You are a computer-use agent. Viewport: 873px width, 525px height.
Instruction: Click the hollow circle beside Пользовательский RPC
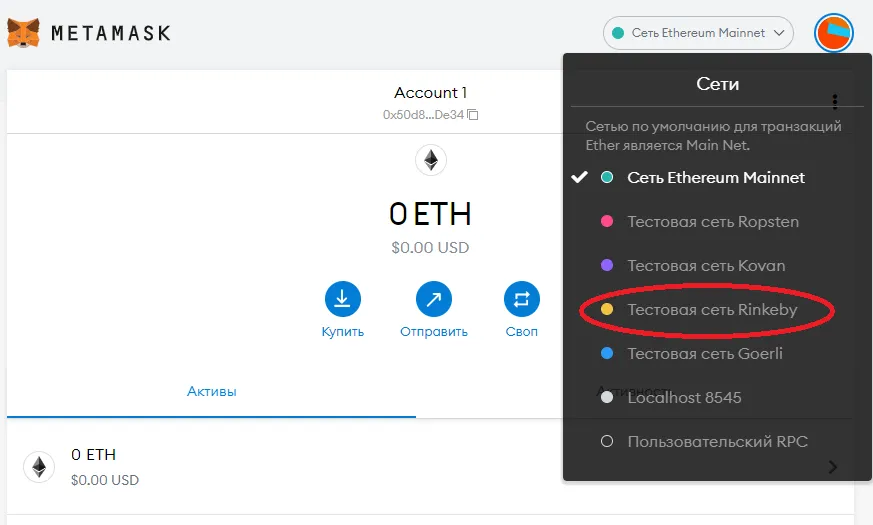pyautogui.click(x=607, y=441)
